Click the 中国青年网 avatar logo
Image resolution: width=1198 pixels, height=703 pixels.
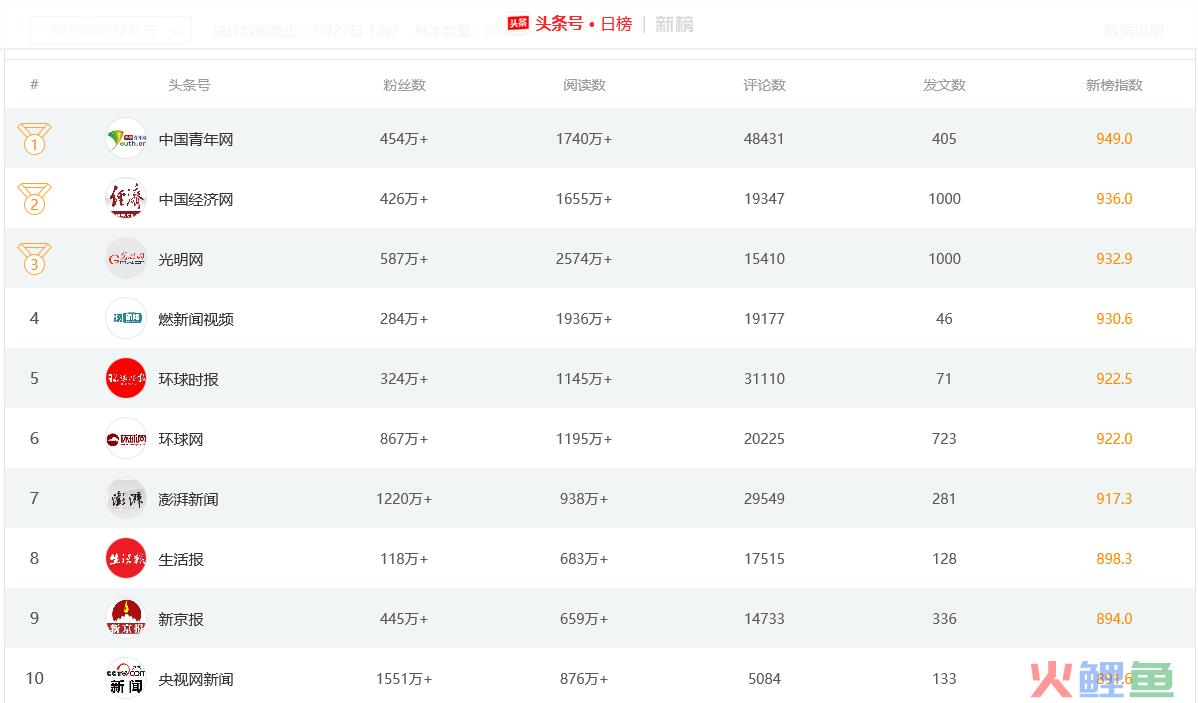pyautogui.click(x=125, y=139)
